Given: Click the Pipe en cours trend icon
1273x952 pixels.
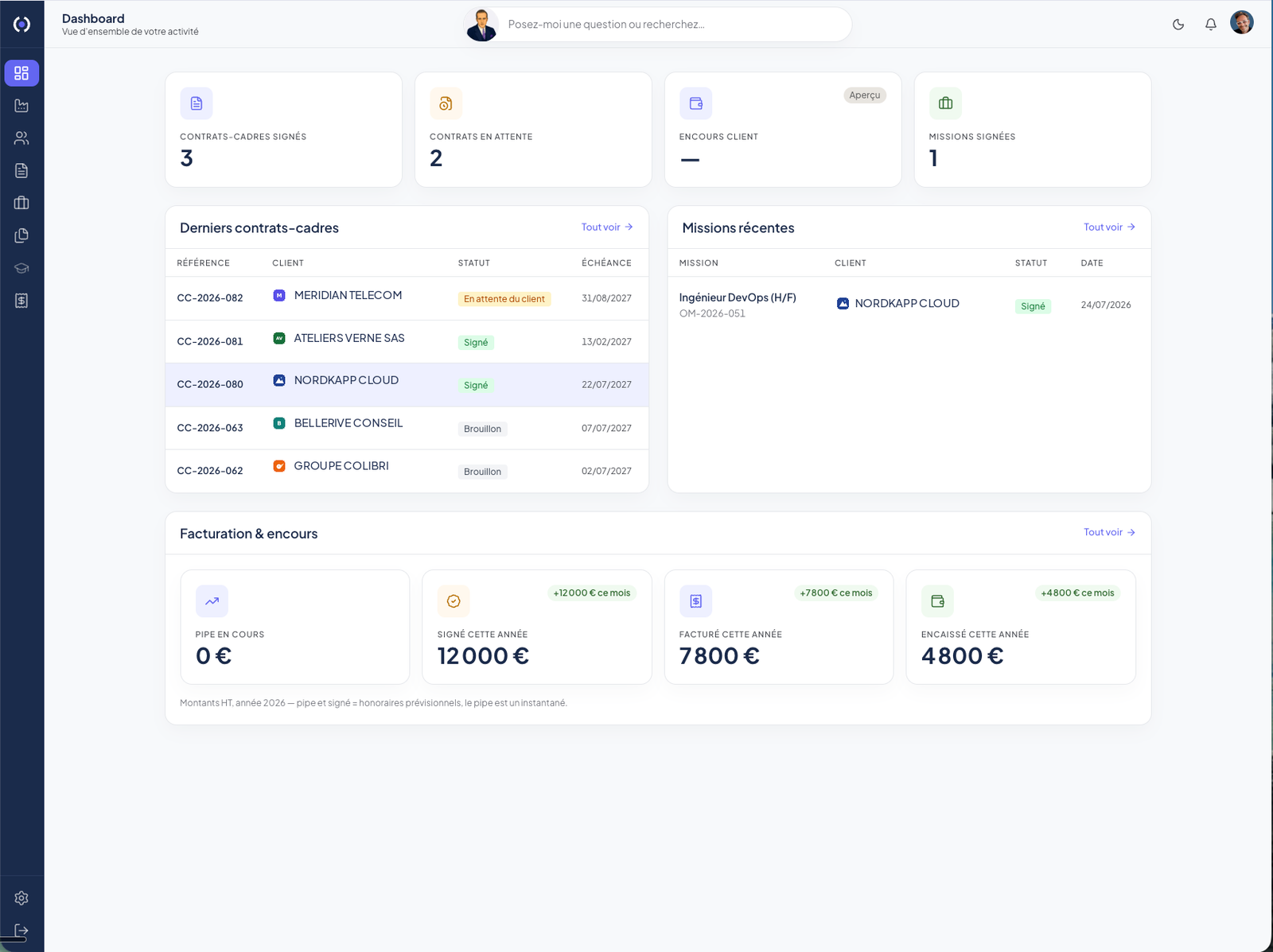Looking at the screenshot, I should [x=212, y=601].
